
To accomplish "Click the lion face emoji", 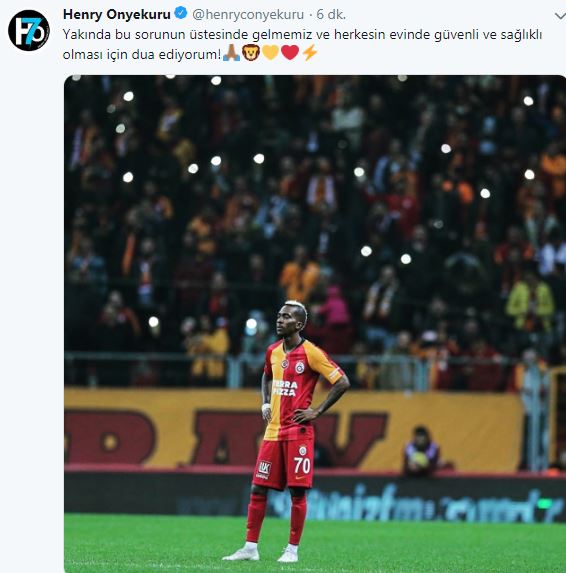I will 251,53.
